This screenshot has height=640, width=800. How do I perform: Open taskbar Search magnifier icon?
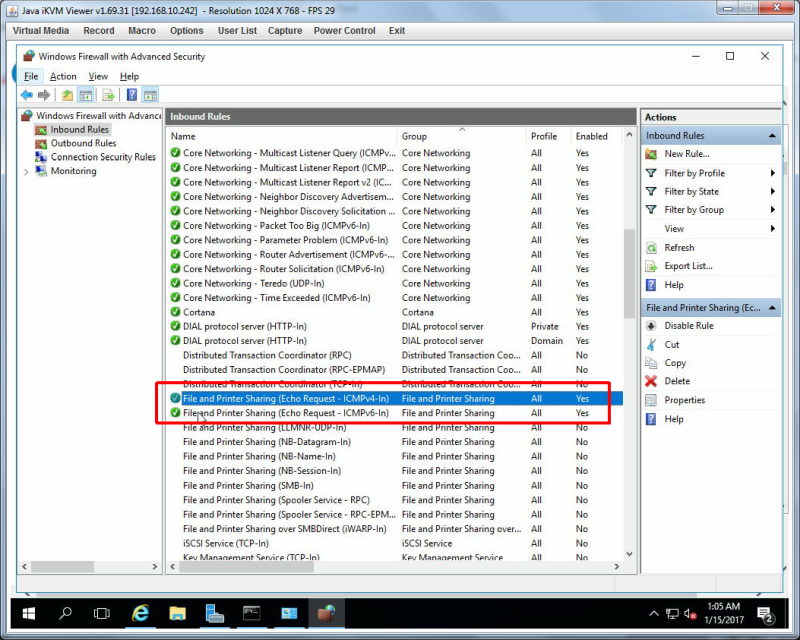[x=65, y=613]
